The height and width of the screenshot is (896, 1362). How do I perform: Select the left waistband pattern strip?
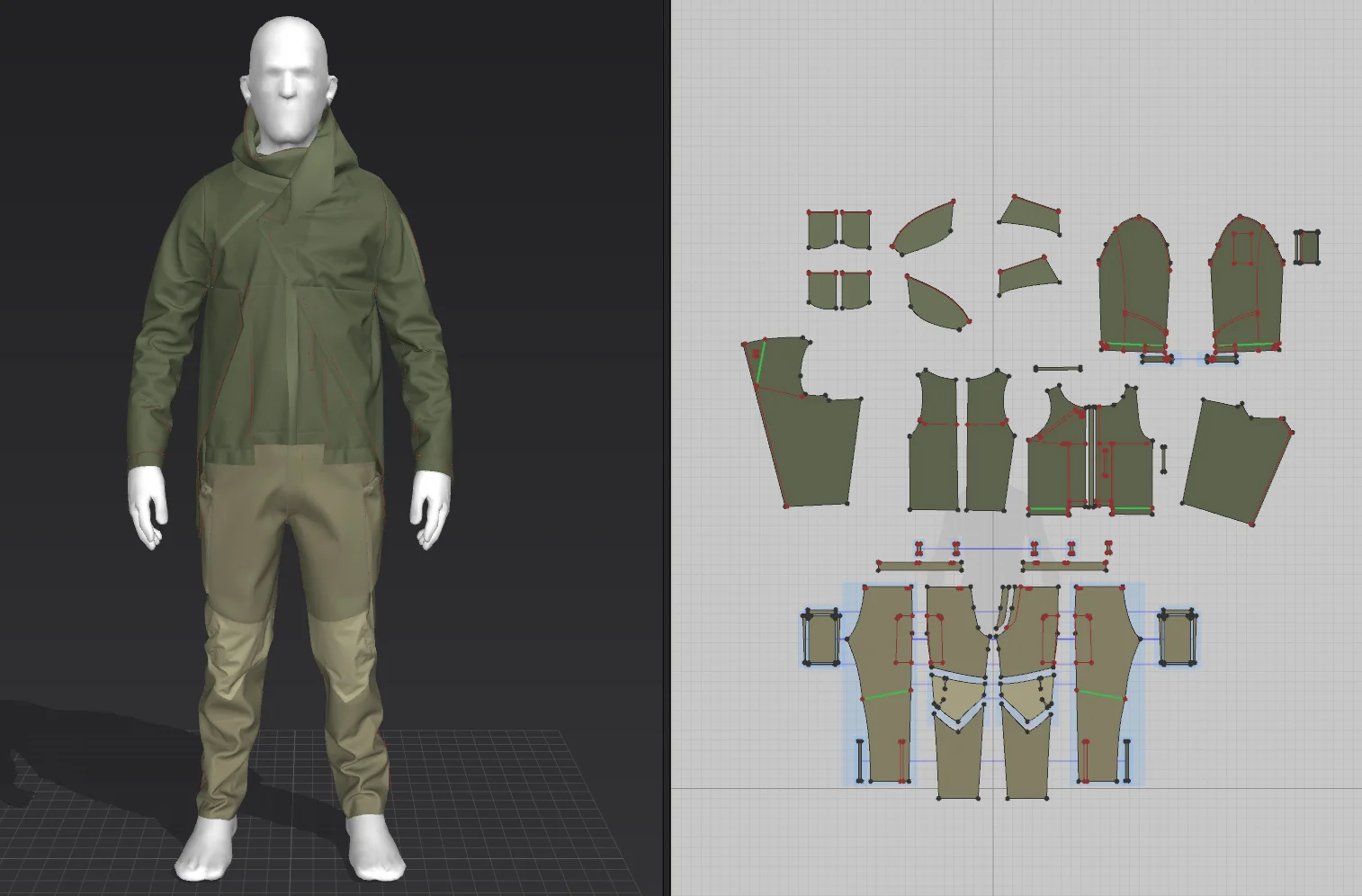pyautogui.click(x=919, y=566)
